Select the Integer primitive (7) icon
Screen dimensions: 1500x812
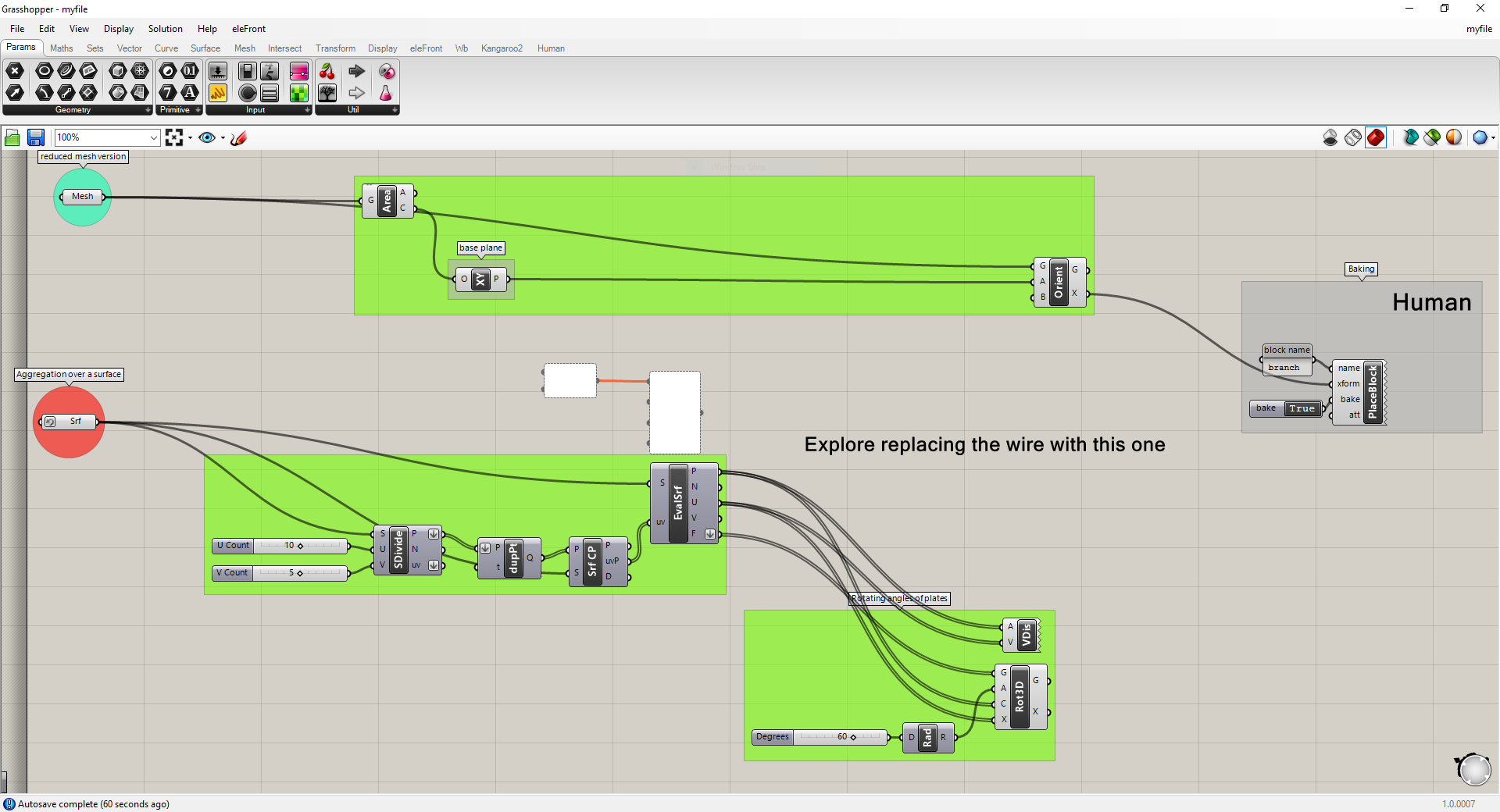pyautogui.click(x=166, y=93)
